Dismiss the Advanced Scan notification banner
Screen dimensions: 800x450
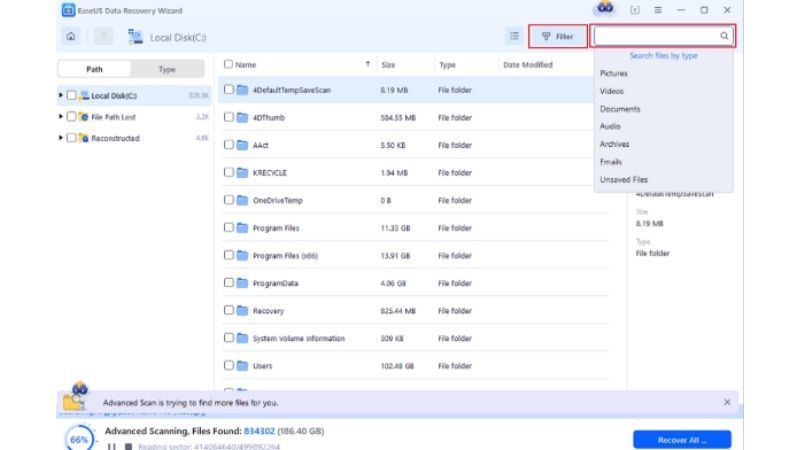(x=727, y=402)
